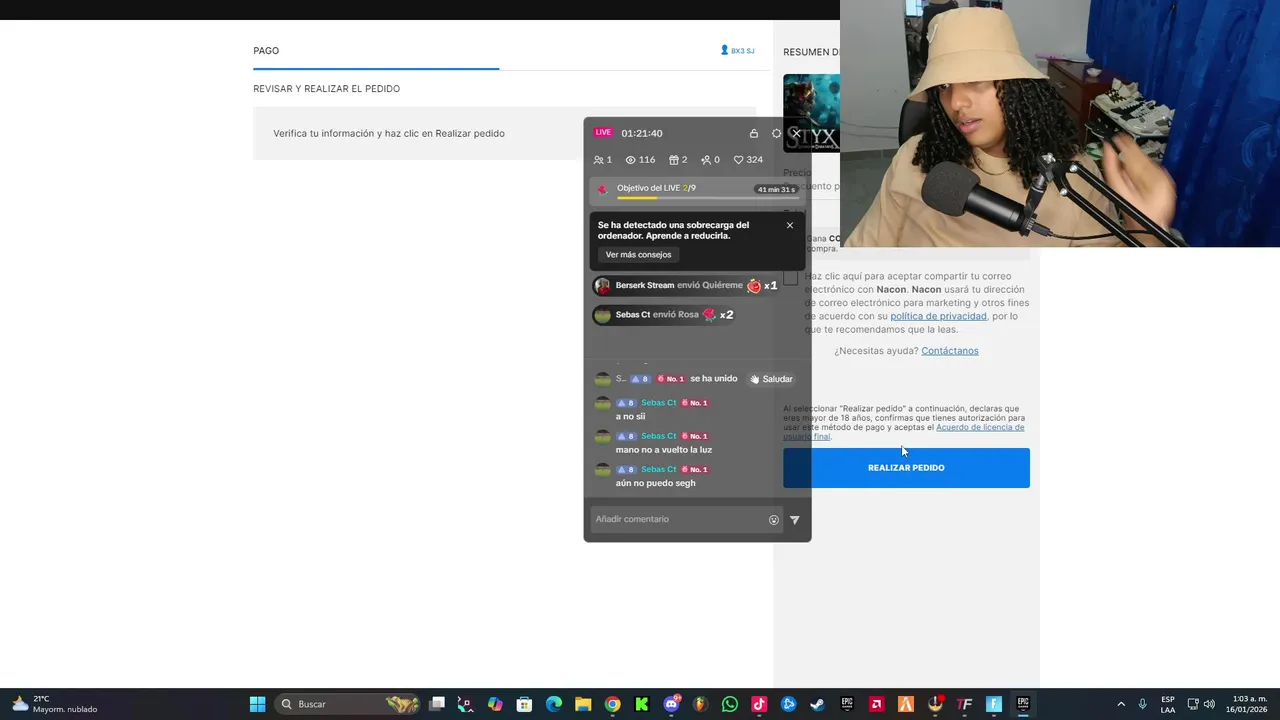
Task: Open Task View from the taskbar
Action: [x=437, y=704]
